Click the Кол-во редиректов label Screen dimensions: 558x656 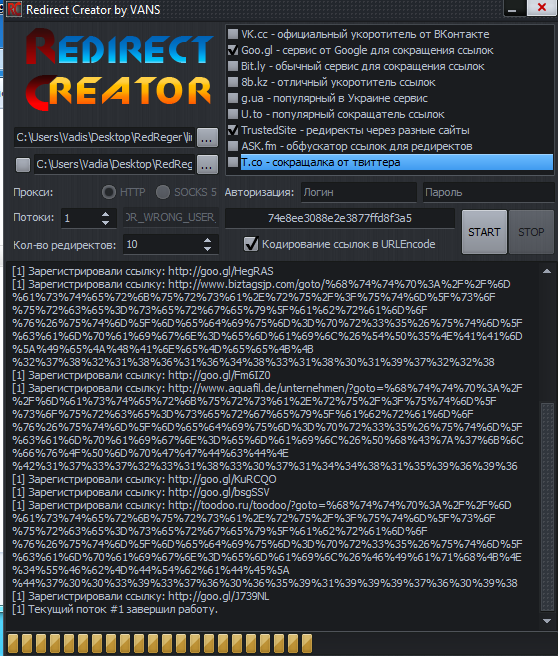click(x=64, y=245)
